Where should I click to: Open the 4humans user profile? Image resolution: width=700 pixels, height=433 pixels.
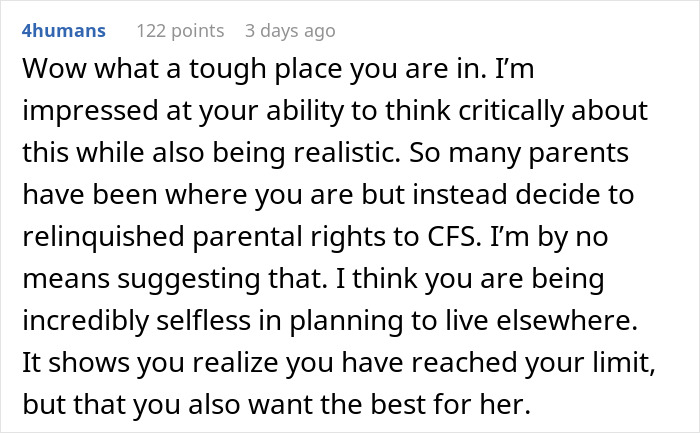pyautogui.click(x=63, y=31)
